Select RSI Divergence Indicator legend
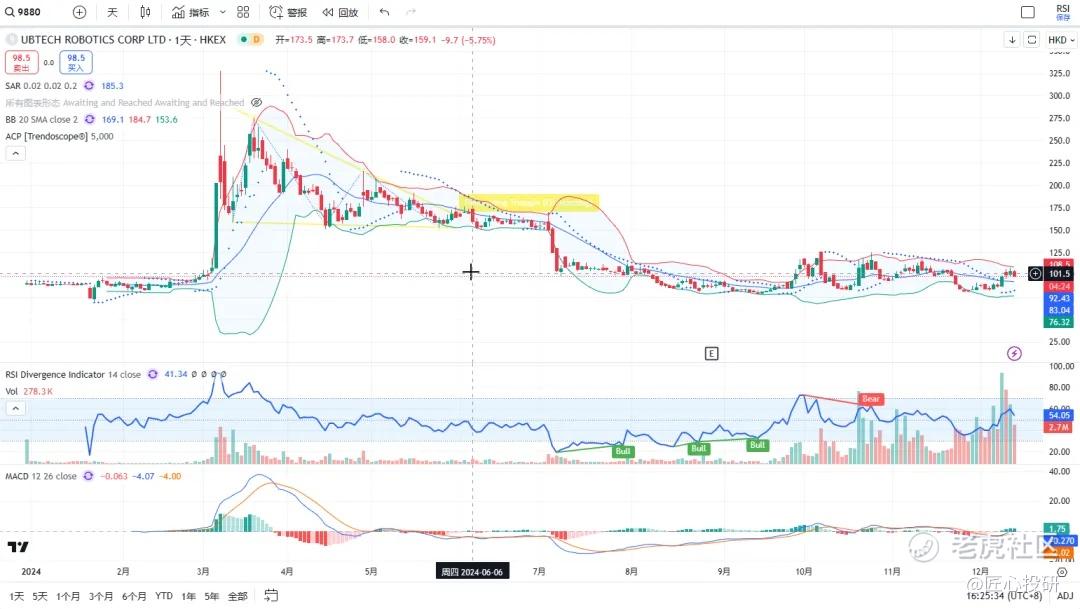This screenshot has width=1080, height=609. 73,375
